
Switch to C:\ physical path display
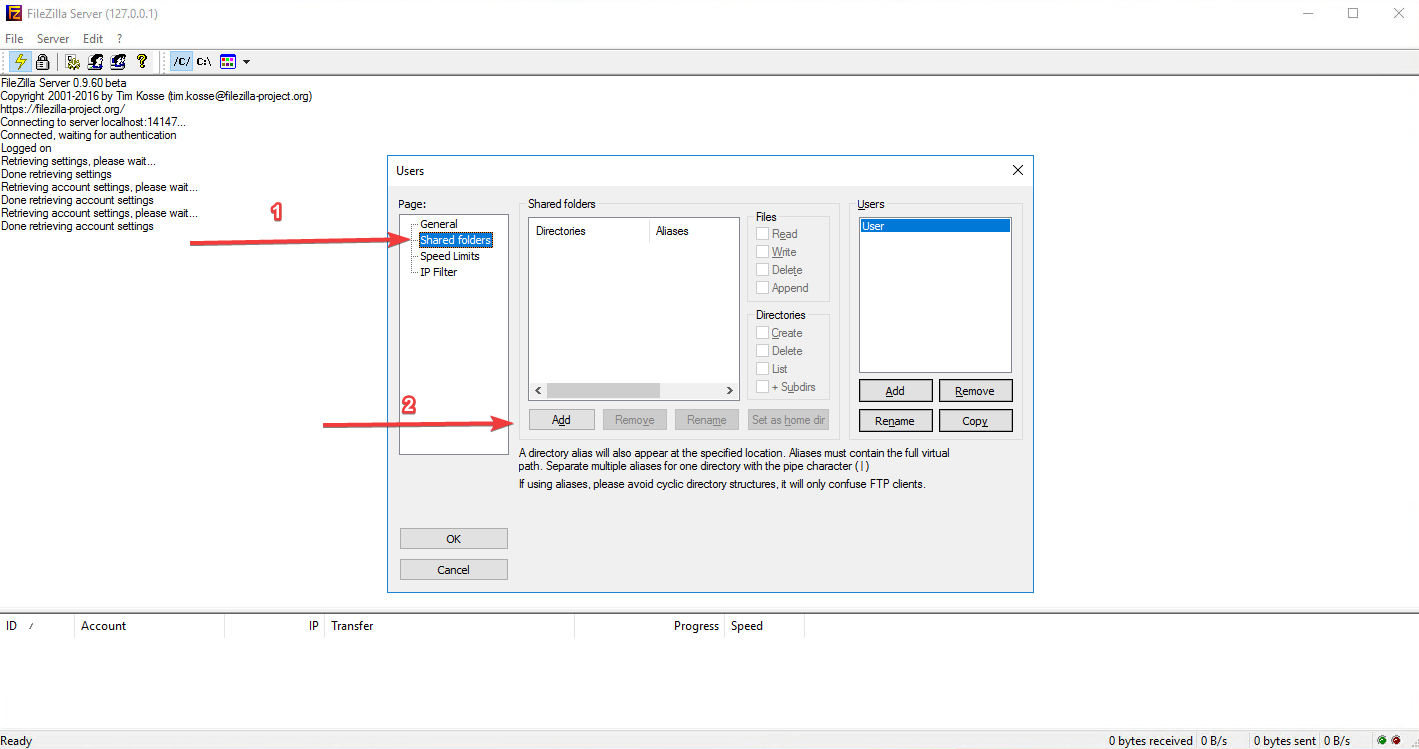tap(204, 61)
